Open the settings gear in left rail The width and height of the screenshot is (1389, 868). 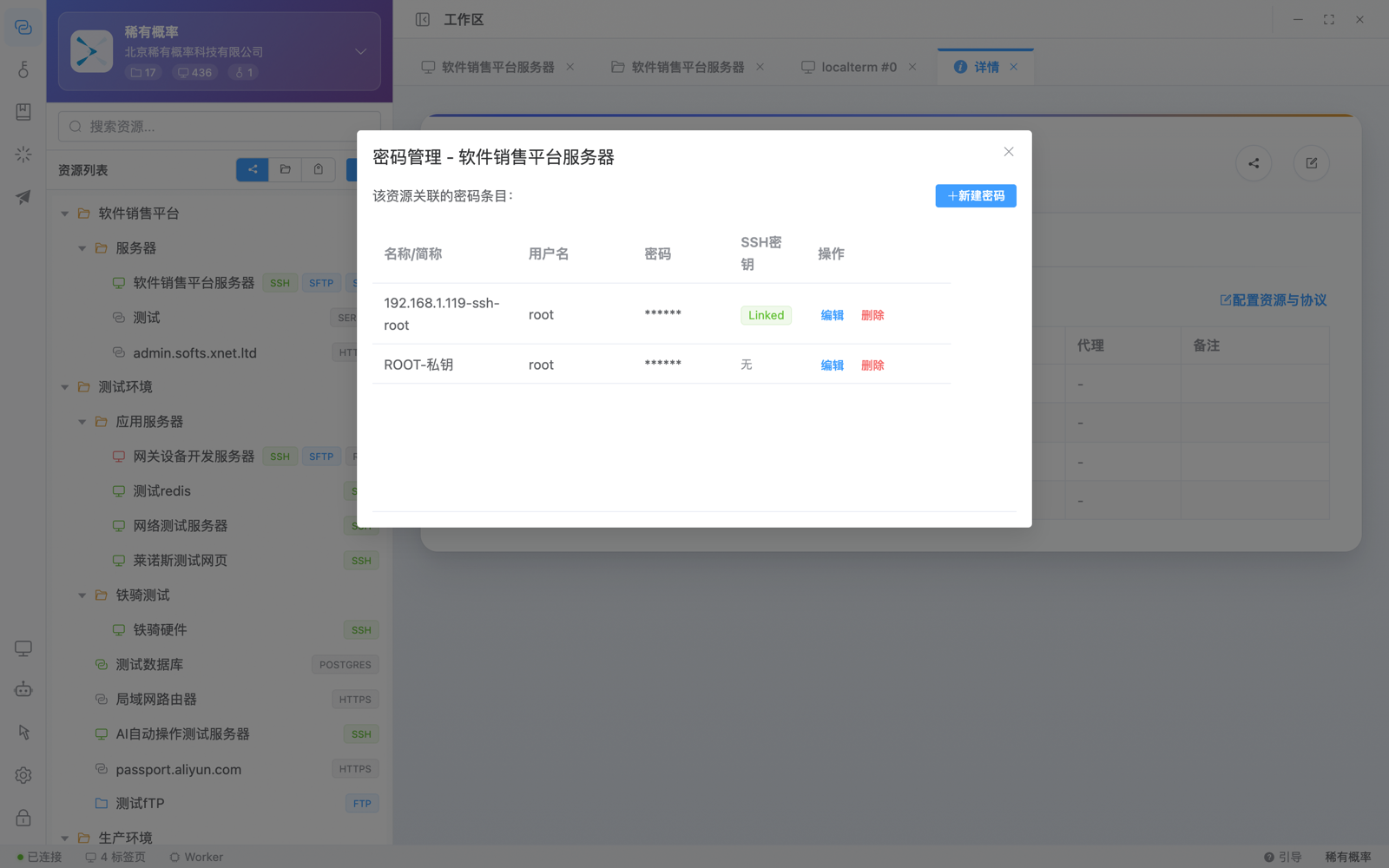click(x=23, y=775)
